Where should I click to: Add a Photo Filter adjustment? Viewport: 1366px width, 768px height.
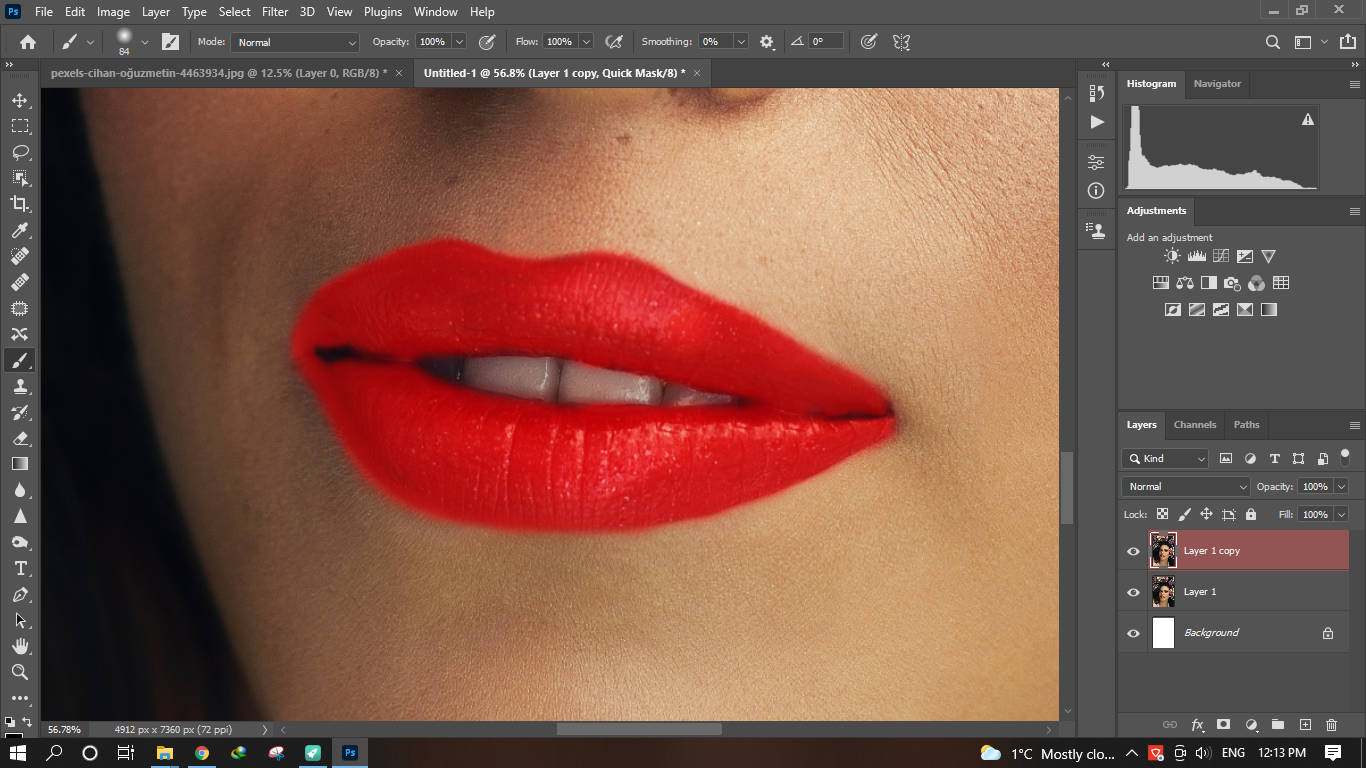pyautogui.click(x=1232, y=283)
